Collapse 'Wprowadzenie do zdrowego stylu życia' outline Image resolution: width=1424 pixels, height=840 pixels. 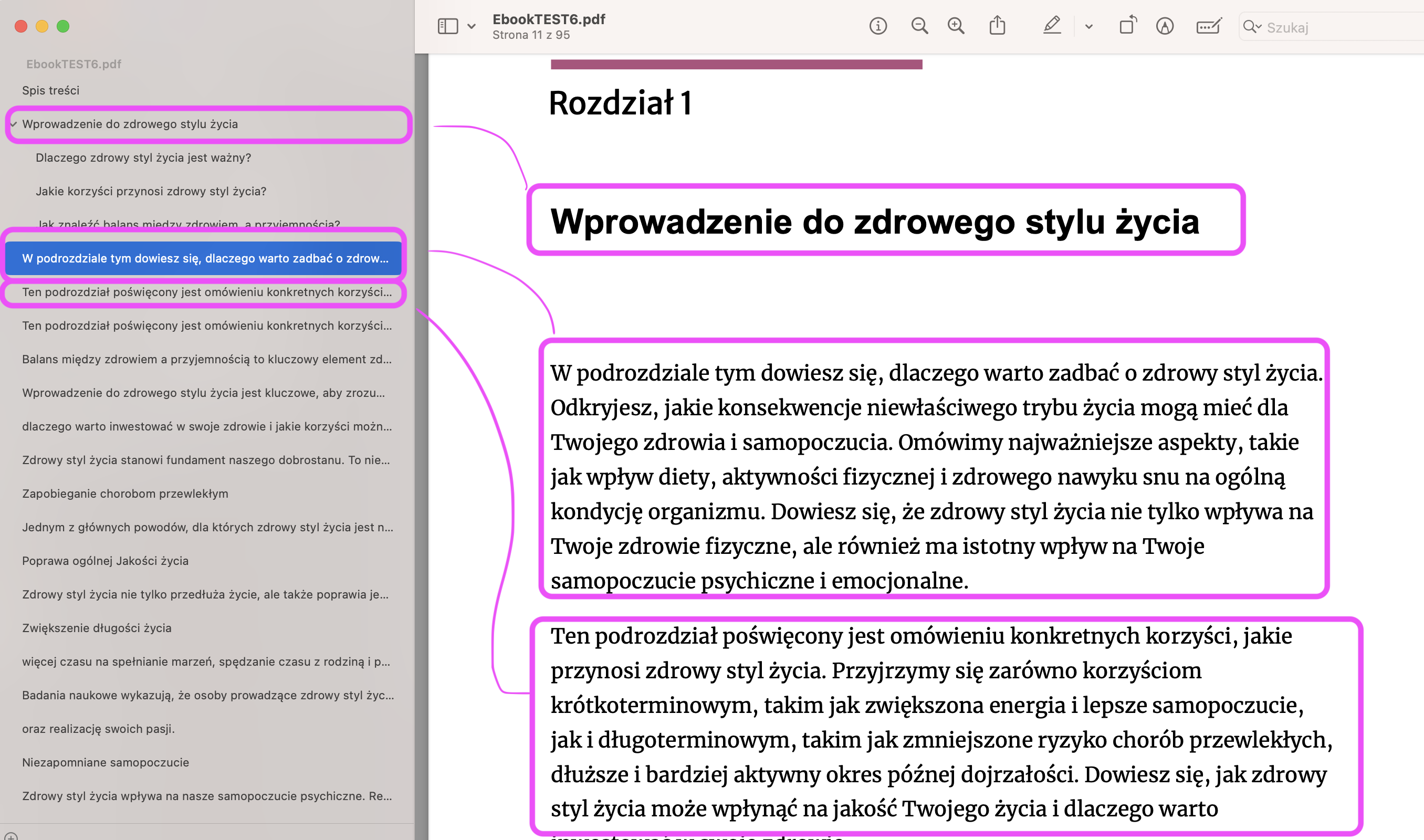[x=14, y=124]
